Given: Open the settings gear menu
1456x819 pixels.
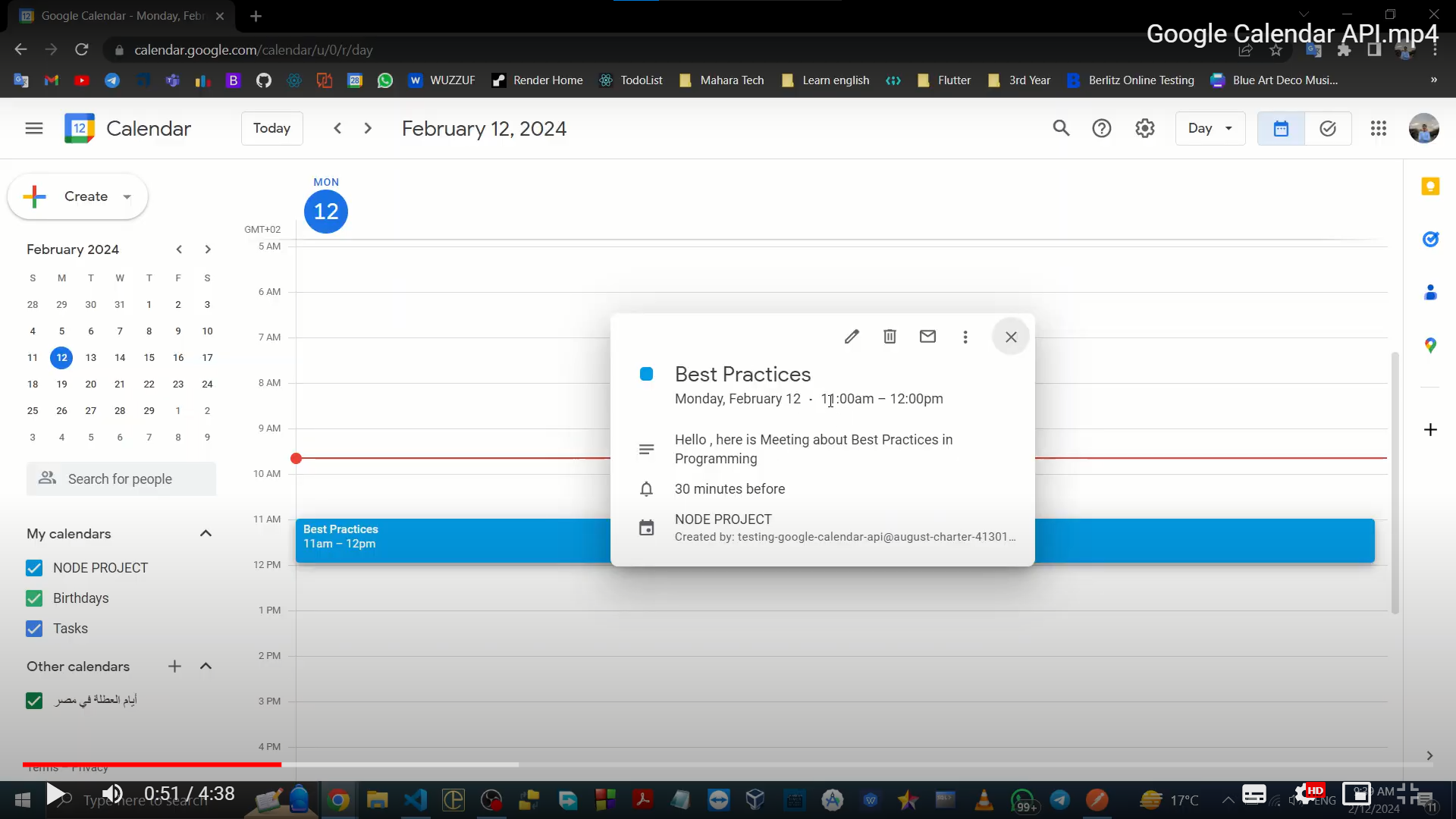Looking at the screenshot, I should click(x=1145, y=128).
